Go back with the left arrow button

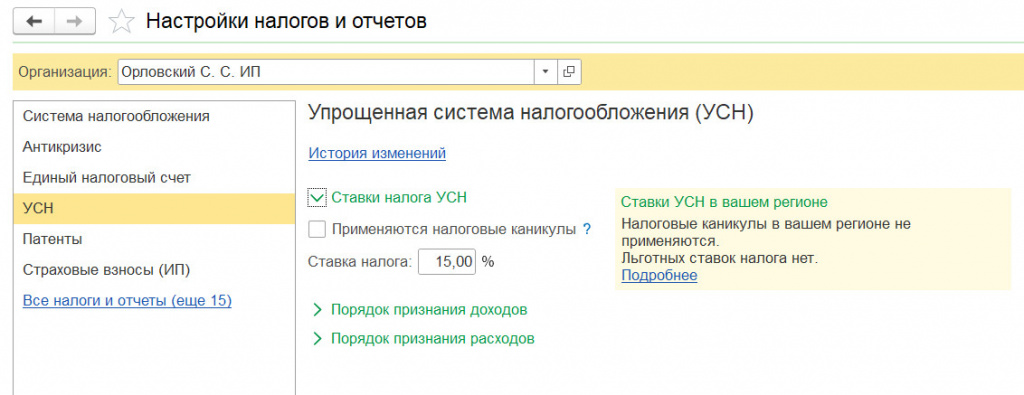coord(33,21)
